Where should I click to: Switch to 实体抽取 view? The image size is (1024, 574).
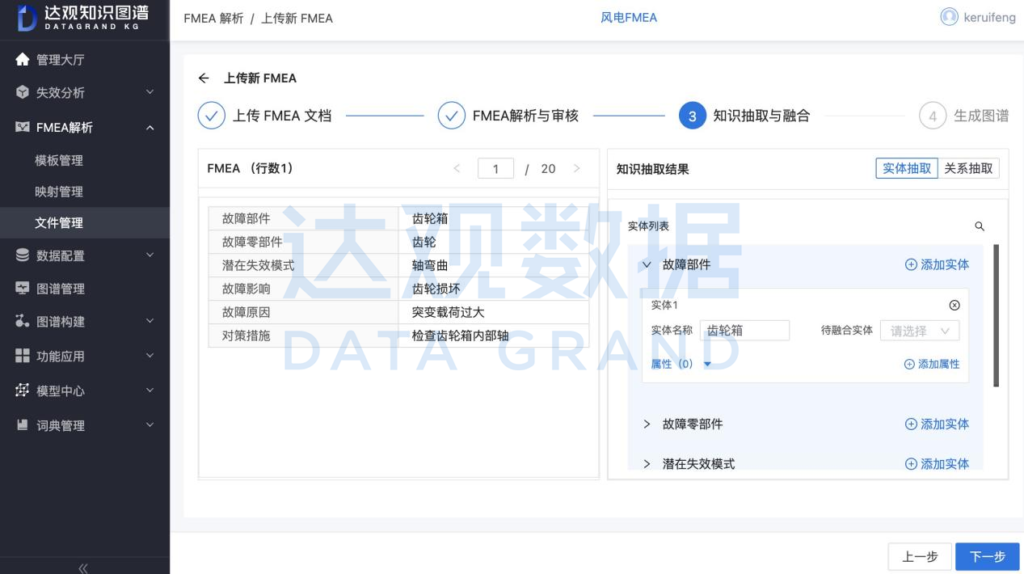pyautogui.click(x=906, y=169)
